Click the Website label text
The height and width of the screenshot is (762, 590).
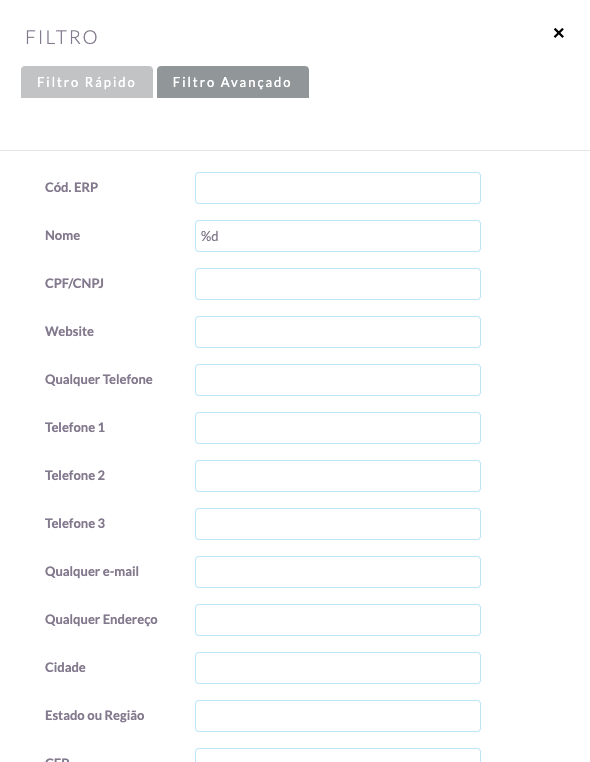(x=69, y=331)
